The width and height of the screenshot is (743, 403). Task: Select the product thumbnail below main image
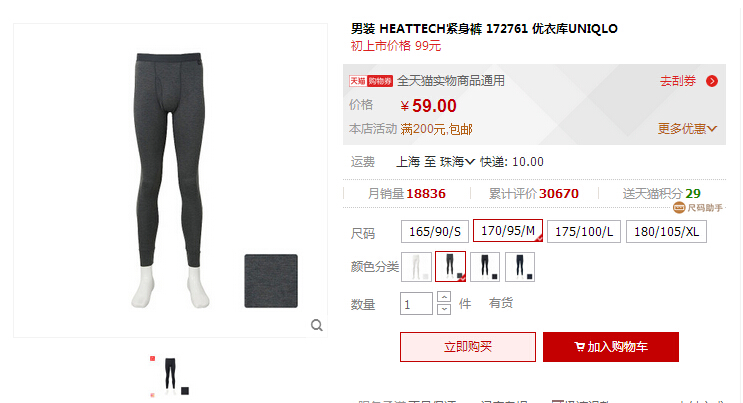point(170,376)
